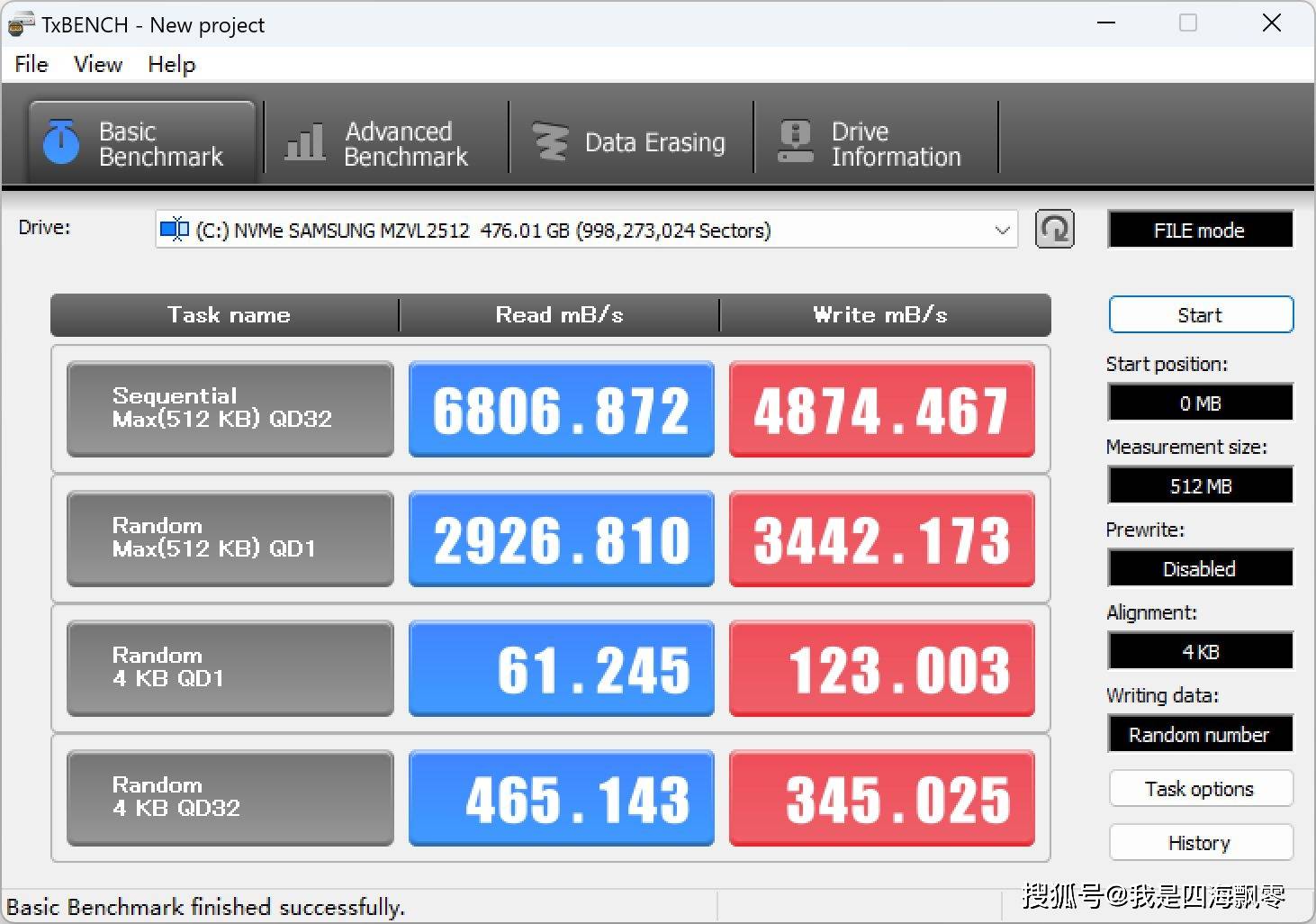Click the refresh drives icon
The height and width of the screenshot is (924, 1316).
tap(1054, 230)
